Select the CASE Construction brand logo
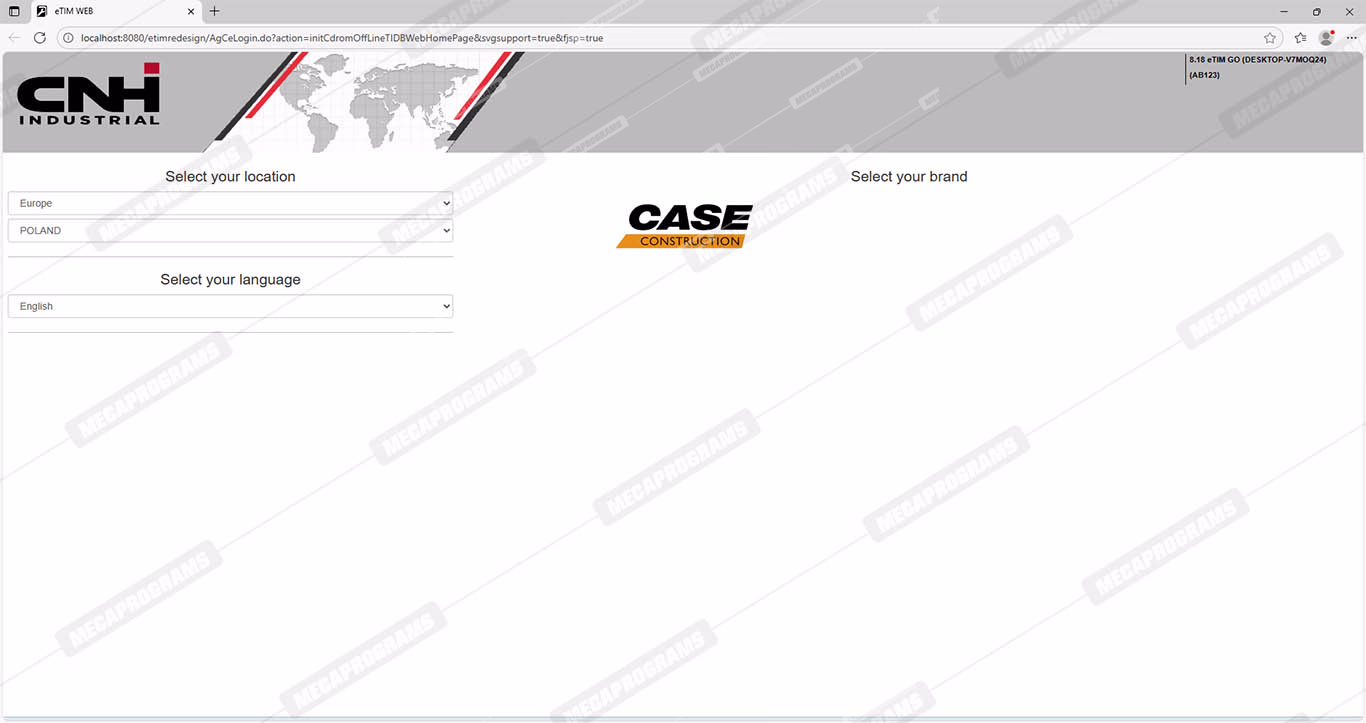 tap(684, 226)
